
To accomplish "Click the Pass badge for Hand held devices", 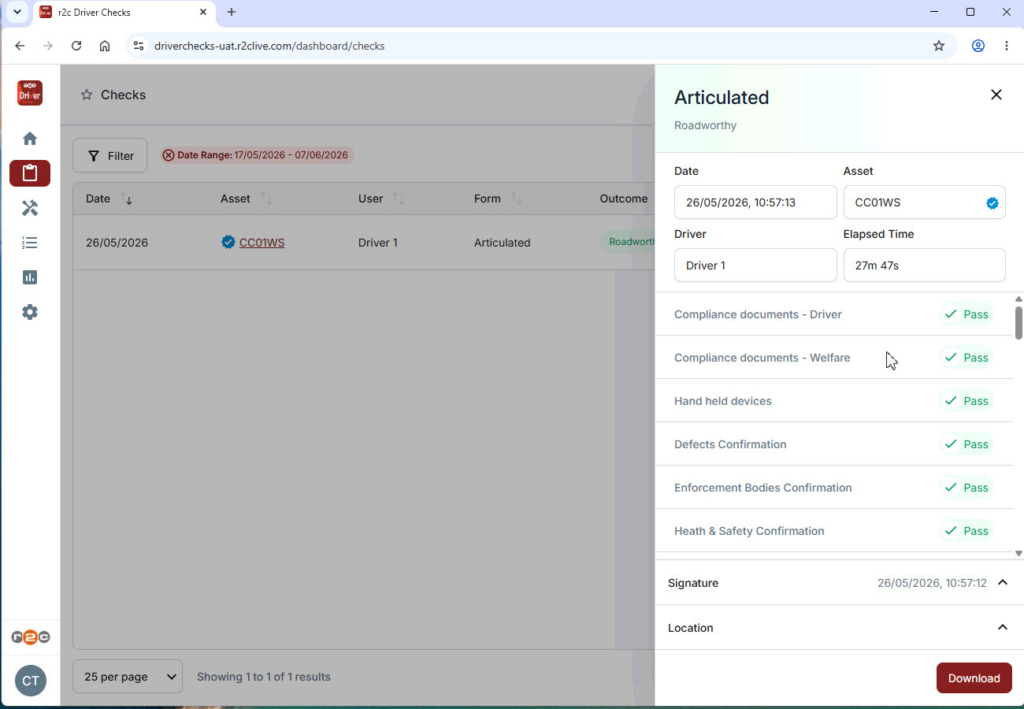I will click(x=967, y=401).
